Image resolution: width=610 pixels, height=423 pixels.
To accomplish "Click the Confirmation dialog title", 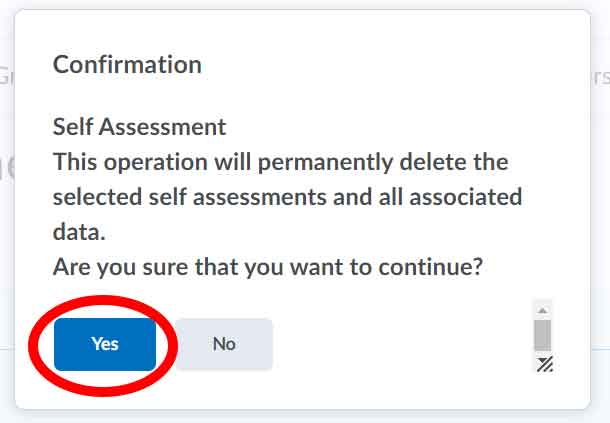I will [x=127, y=65].
